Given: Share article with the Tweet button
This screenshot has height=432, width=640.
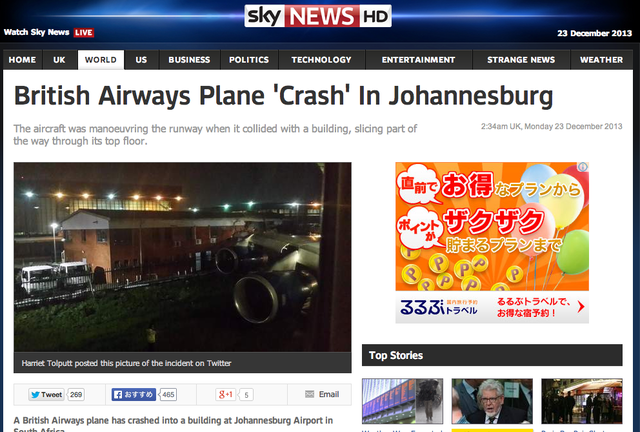Looking at the screenshot, I should (x=47, y=394).
